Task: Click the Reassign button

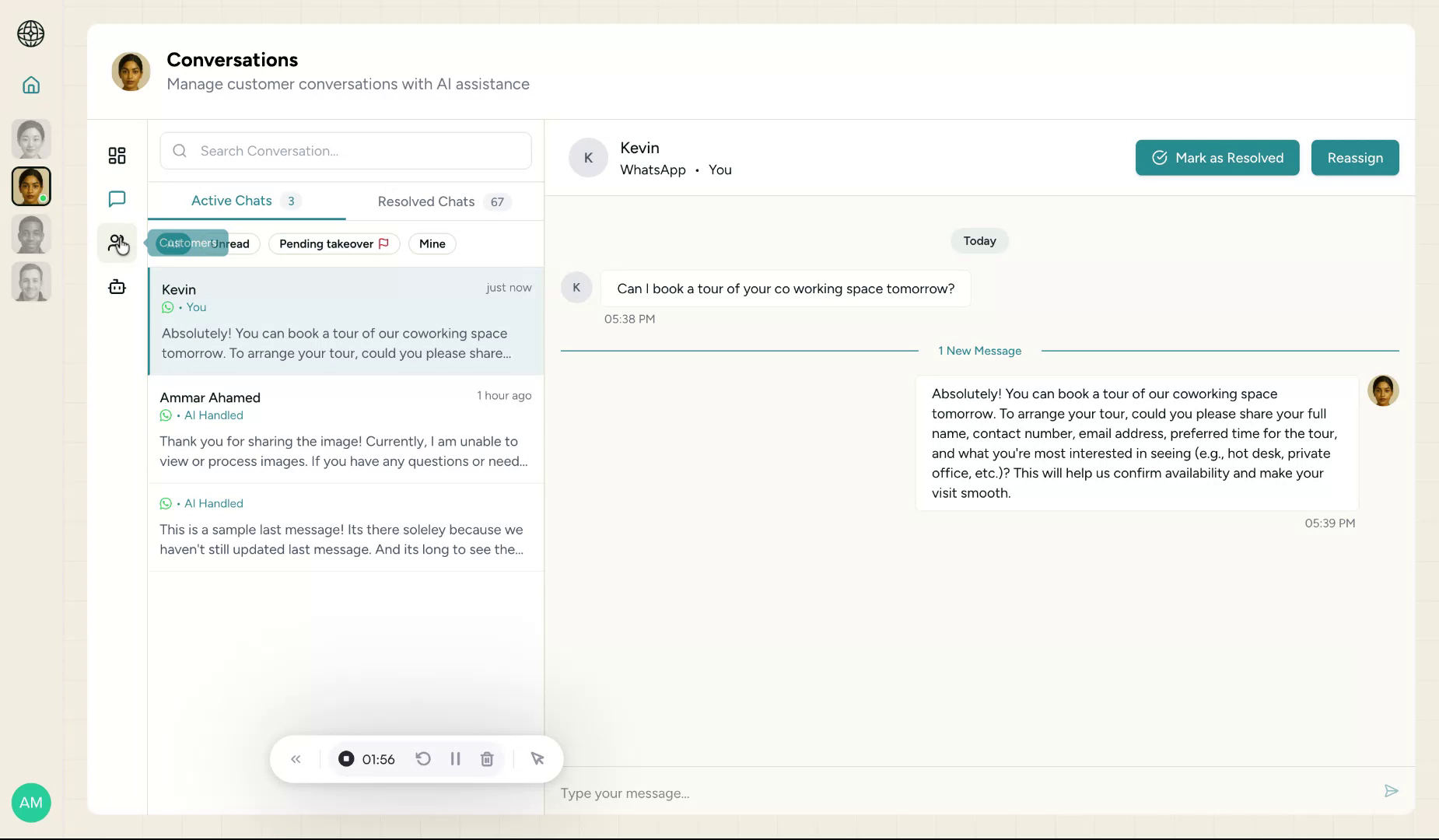Action: point(1354,157)
